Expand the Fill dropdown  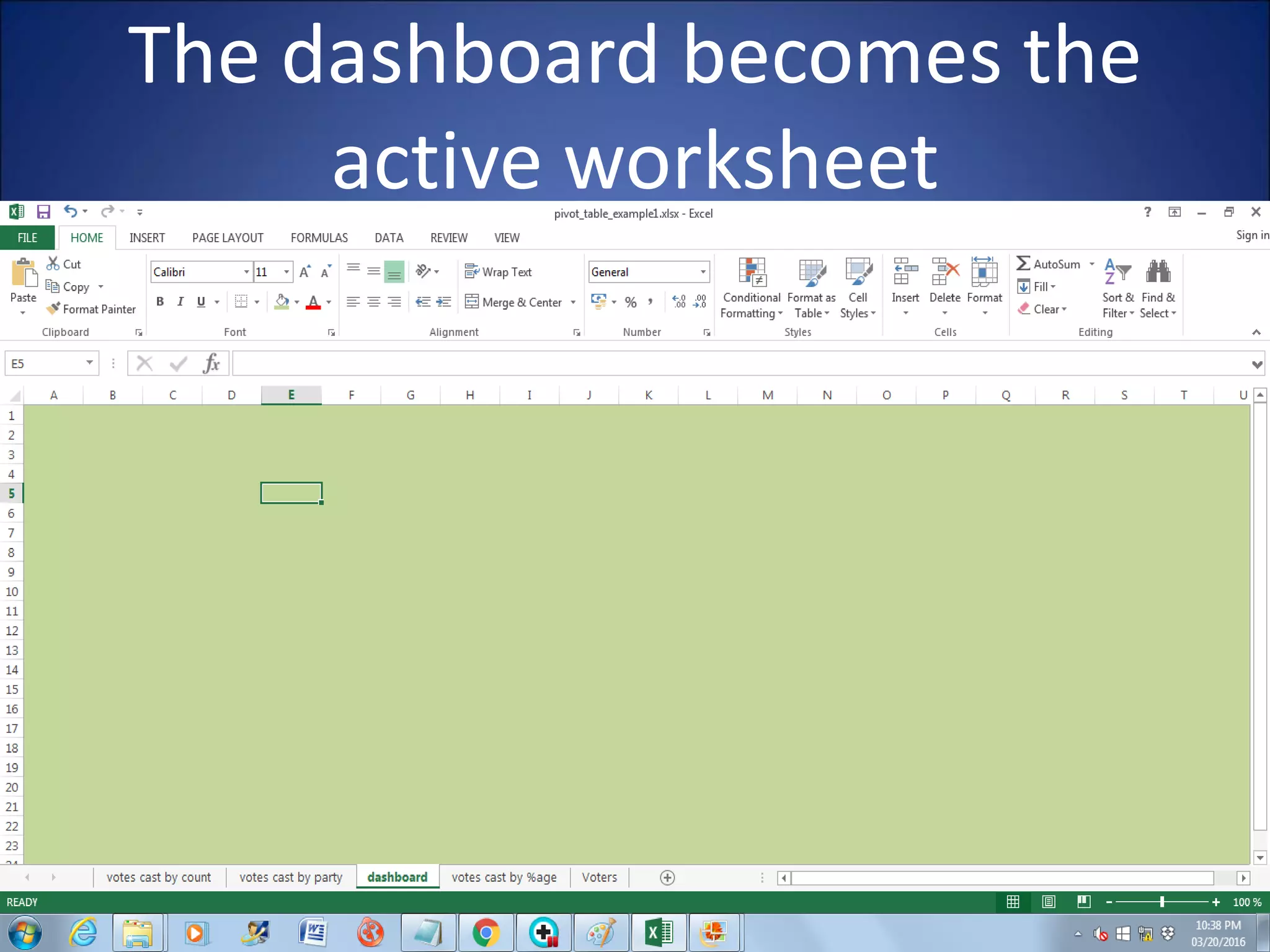(1053, 287)
